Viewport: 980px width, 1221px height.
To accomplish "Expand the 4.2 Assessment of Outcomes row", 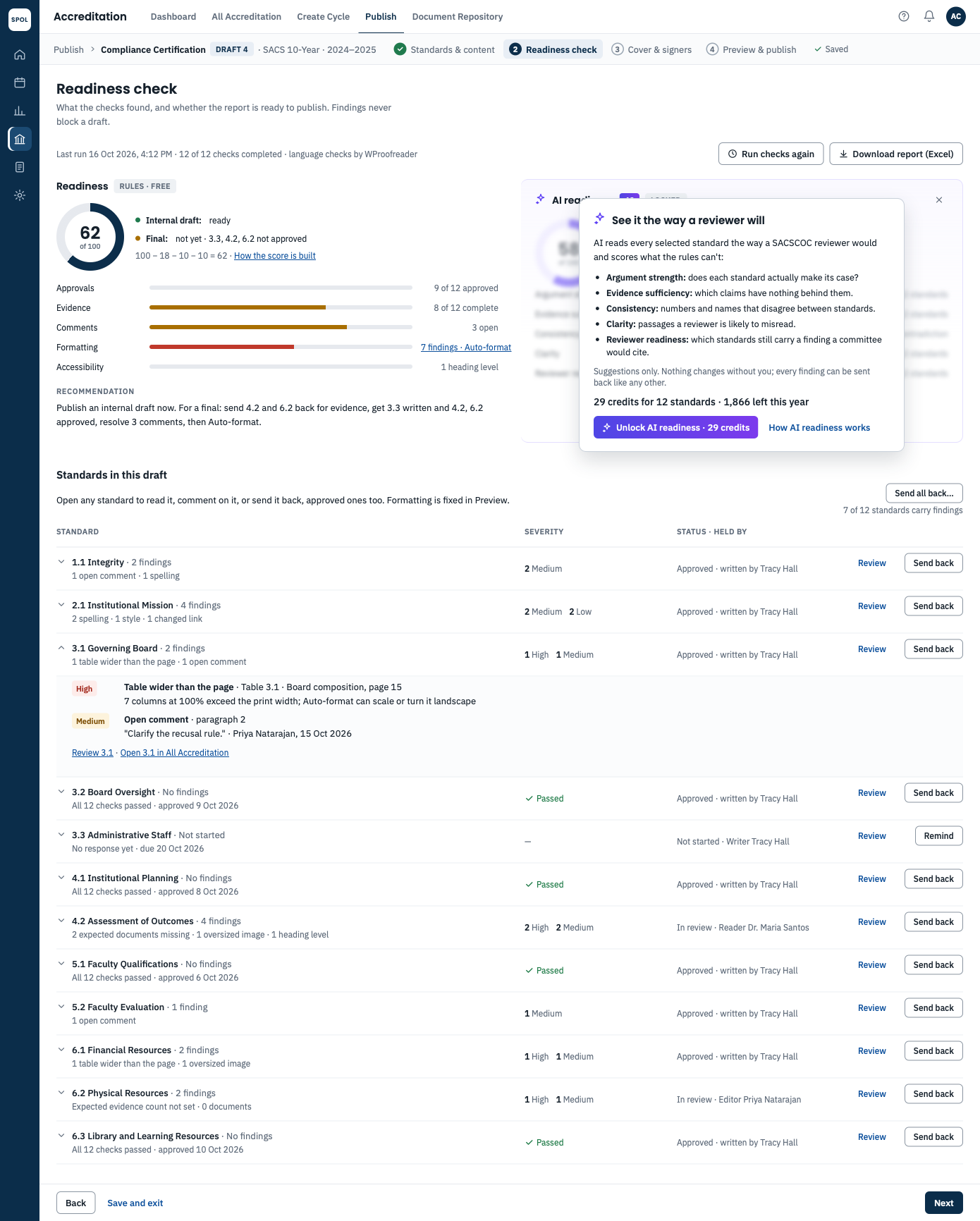I will click(x=61, y=921).
